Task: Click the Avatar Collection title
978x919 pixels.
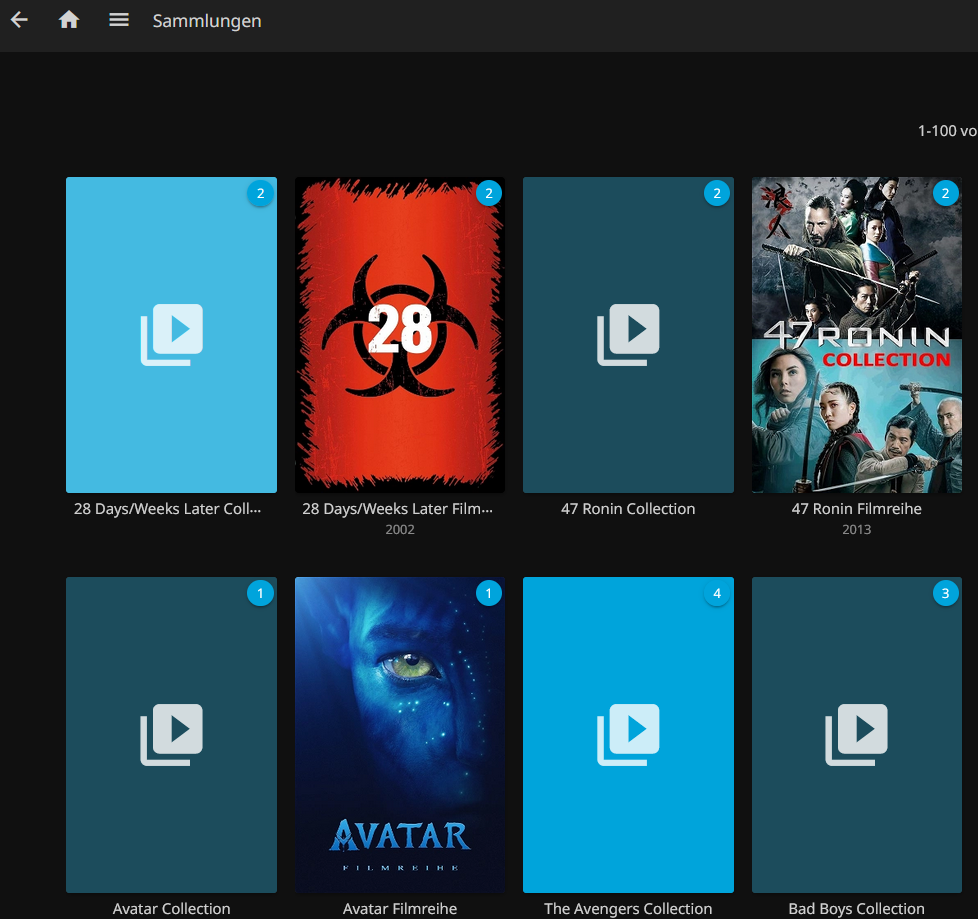Action: 171,908
